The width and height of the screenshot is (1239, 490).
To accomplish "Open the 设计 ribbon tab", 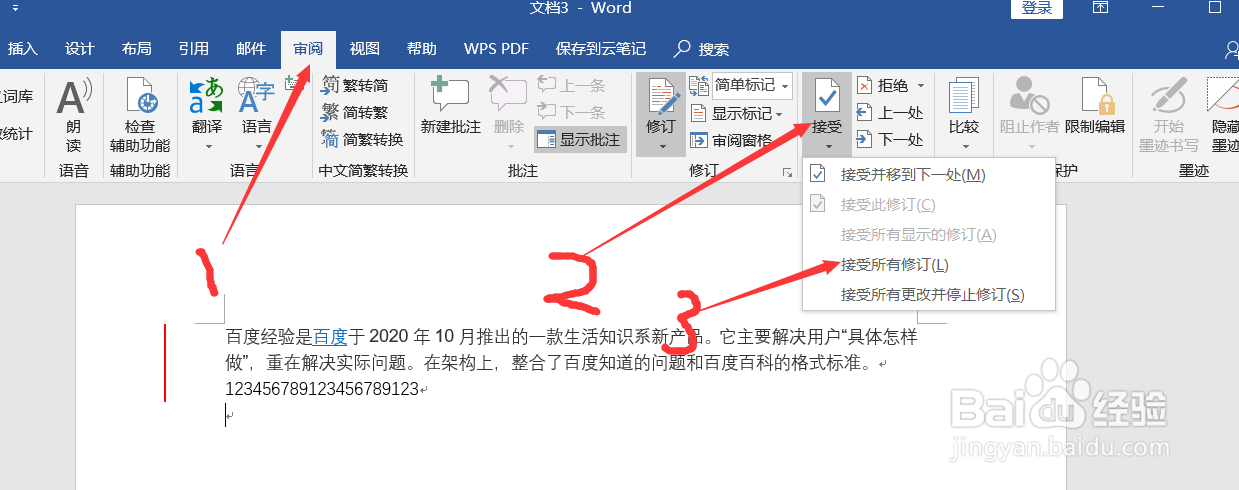I will point(79,49).
